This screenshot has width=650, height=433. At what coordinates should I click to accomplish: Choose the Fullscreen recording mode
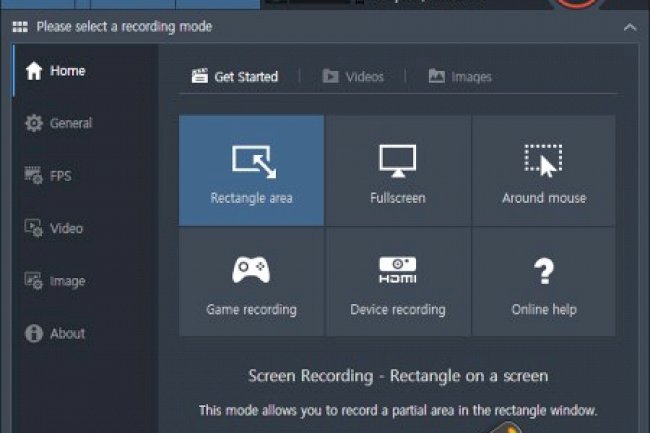pyautogui.click(x=397, y=170)
